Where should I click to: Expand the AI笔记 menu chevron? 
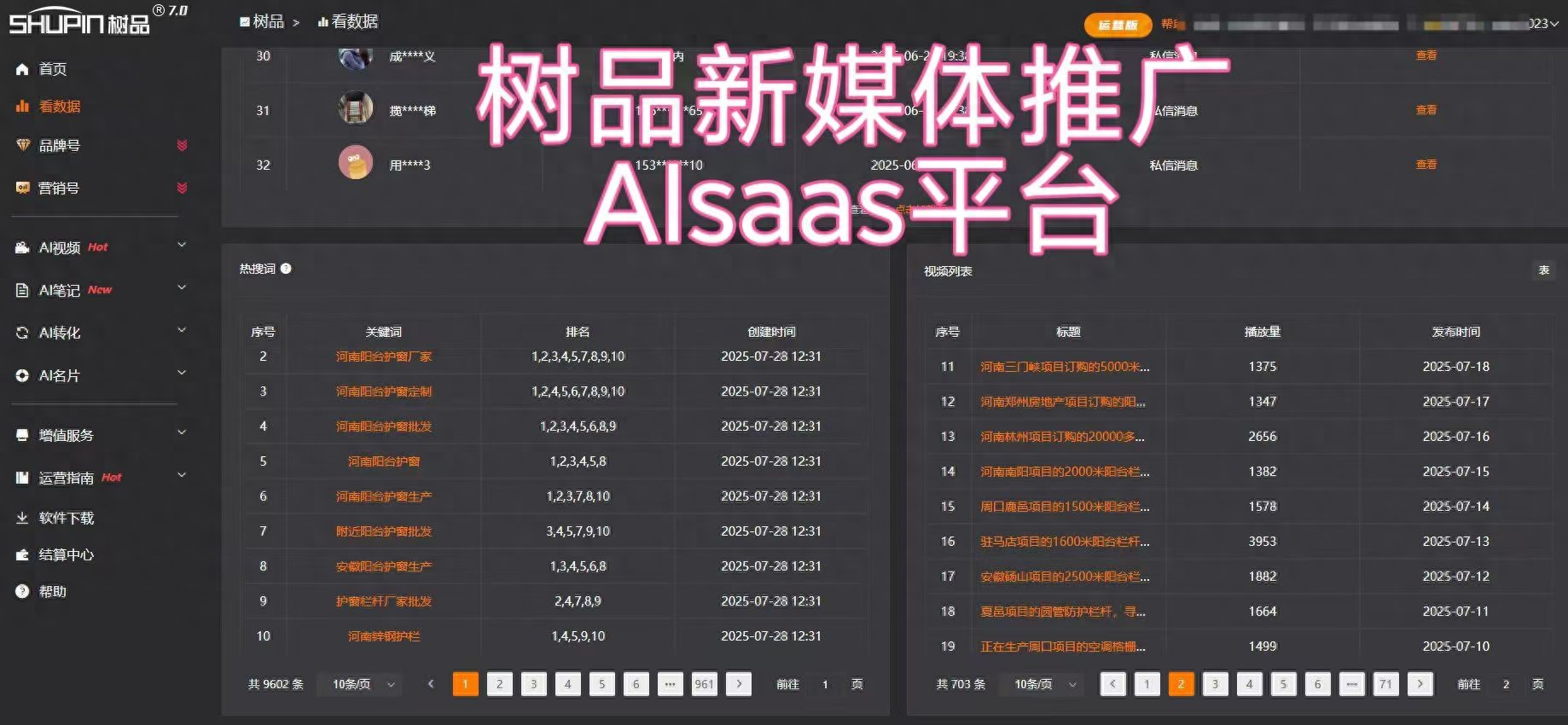point(182,288)
